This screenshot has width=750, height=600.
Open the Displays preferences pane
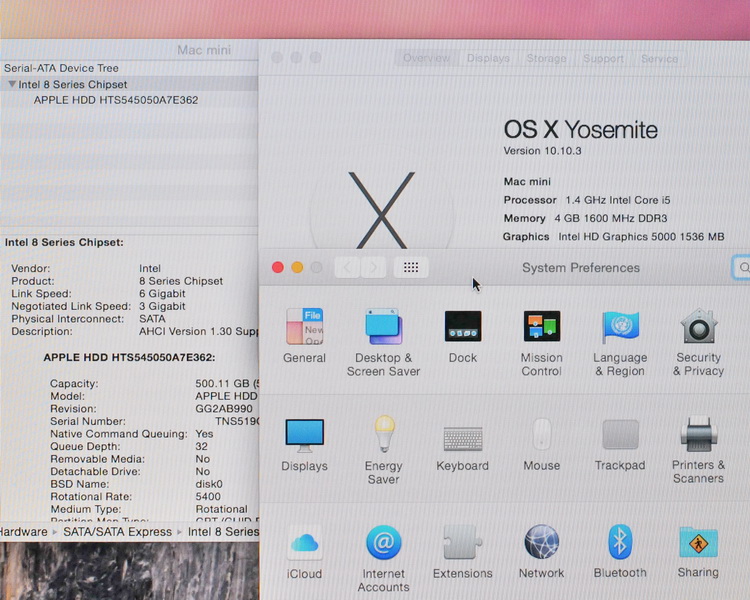[304, 444]
